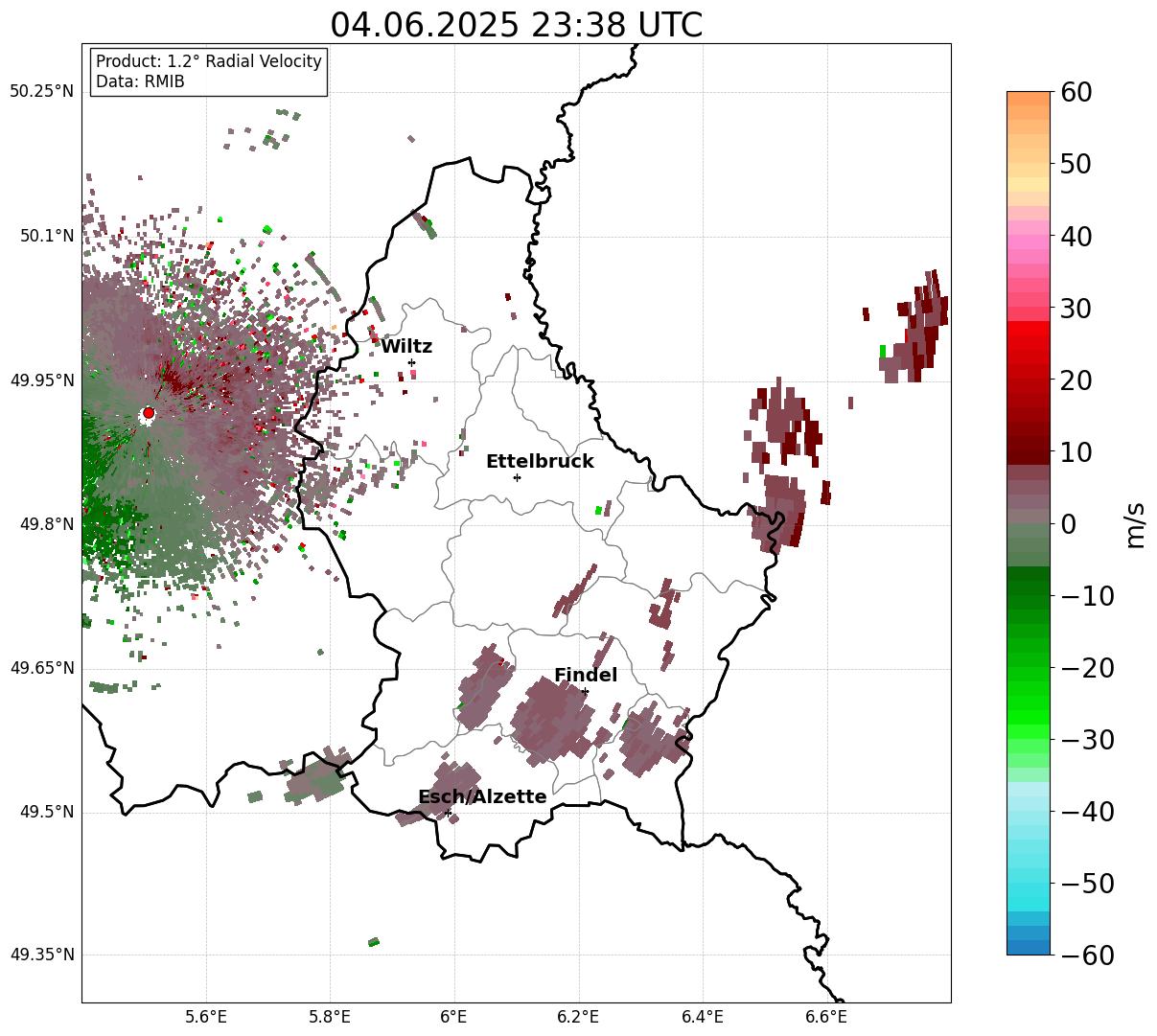Click the Ettelbruck station cross marker
The image size is (1157, 1036).
click(x=517, y=477)
